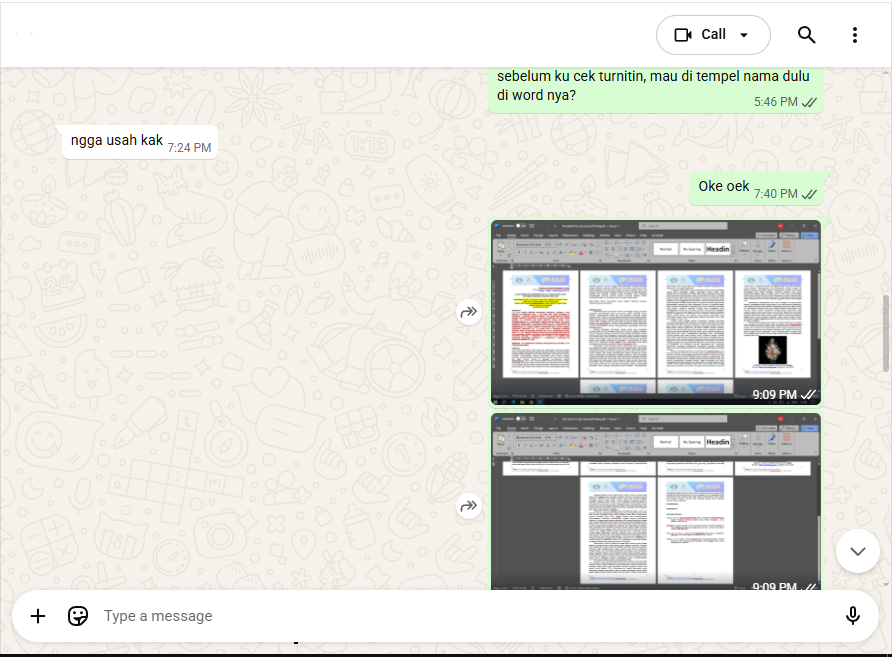This screenshot has height=657, width=892.
Task: Open the emoji and sticker picker
Action: pos(78,616)
